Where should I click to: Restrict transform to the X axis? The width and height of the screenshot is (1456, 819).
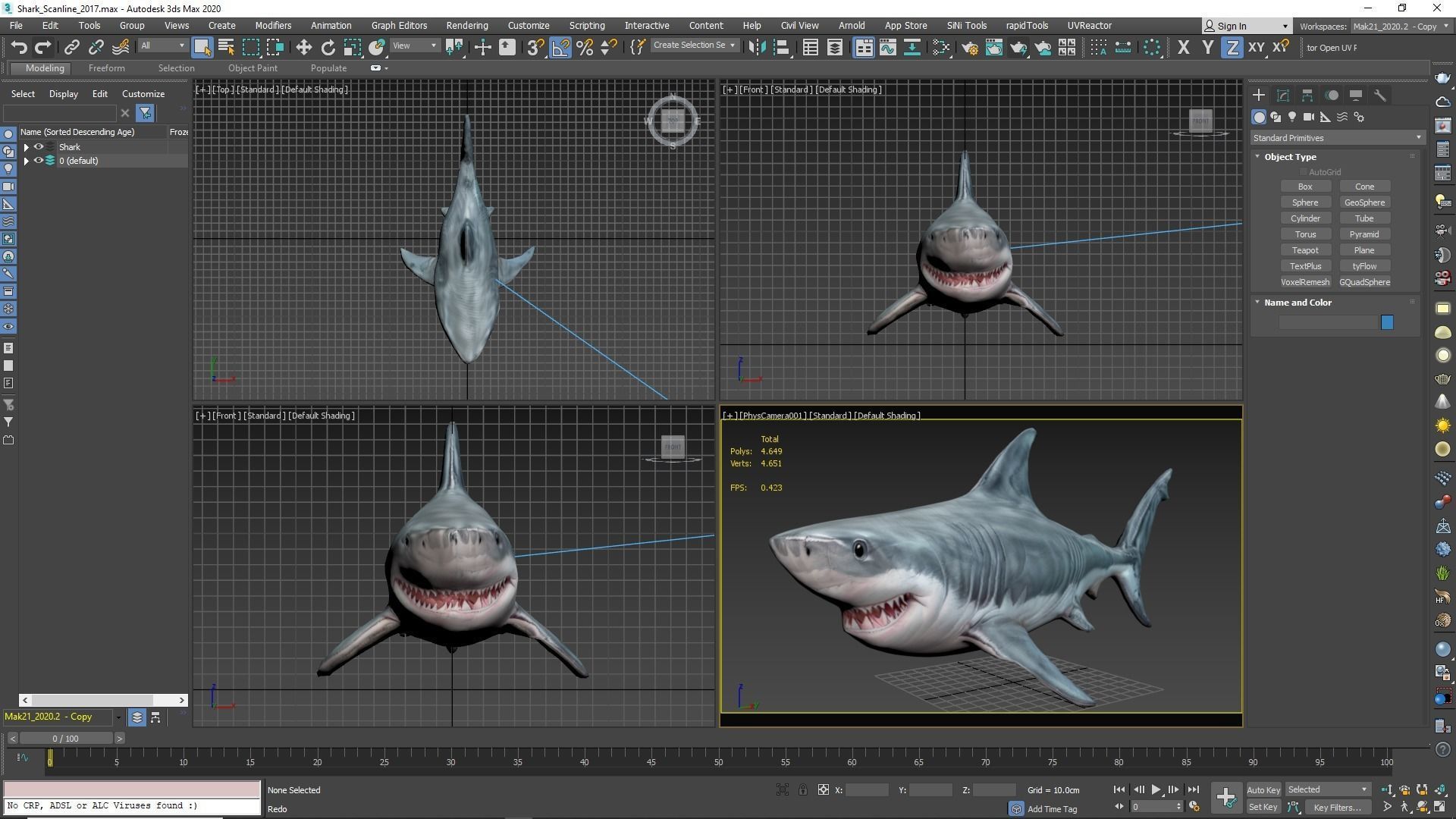click(x=1183, y=48)
